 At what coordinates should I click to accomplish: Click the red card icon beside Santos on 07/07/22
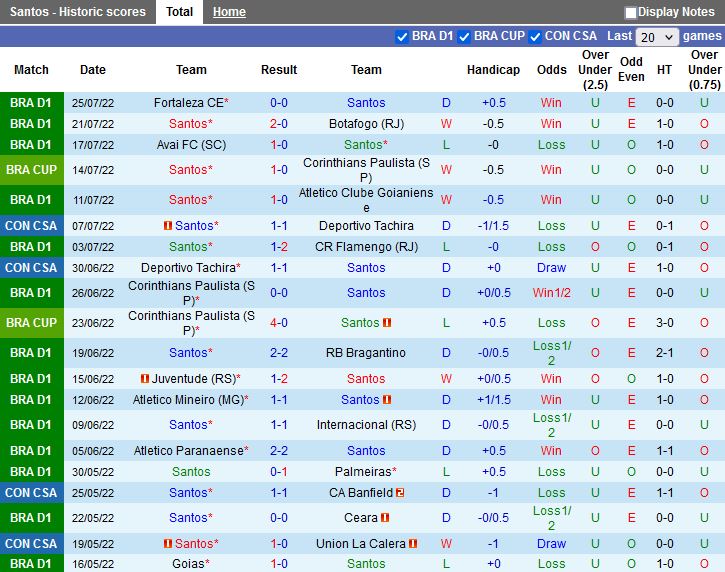[168, 226]
